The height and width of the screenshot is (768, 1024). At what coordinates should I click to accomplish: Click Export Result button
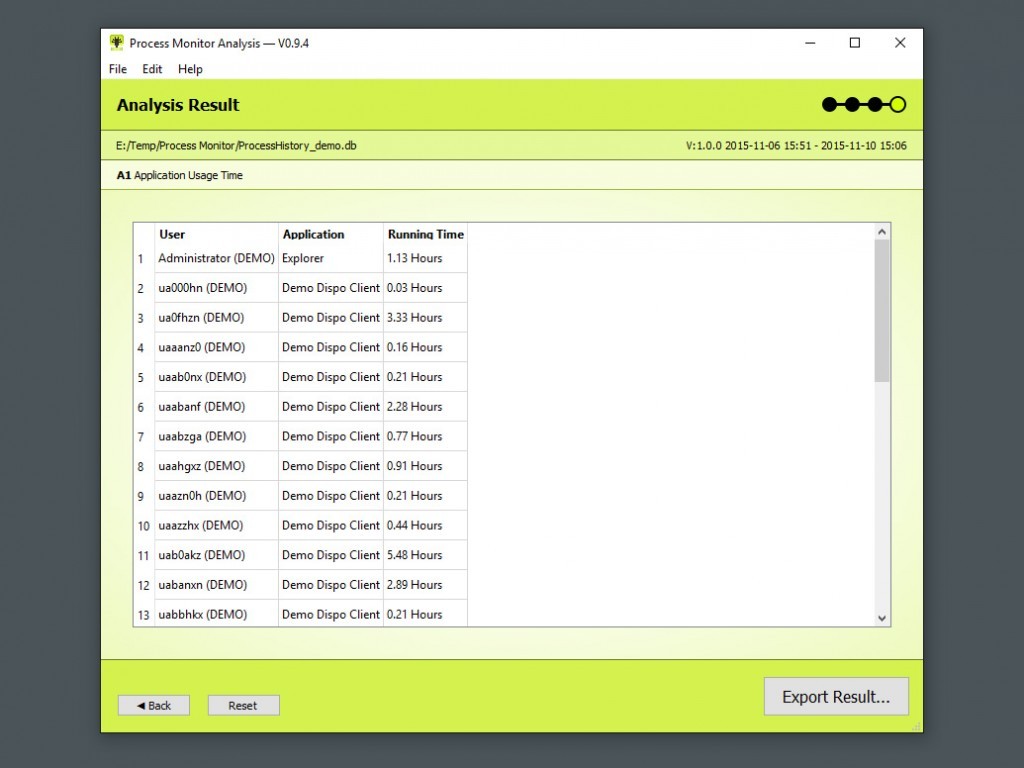(836, 697)
